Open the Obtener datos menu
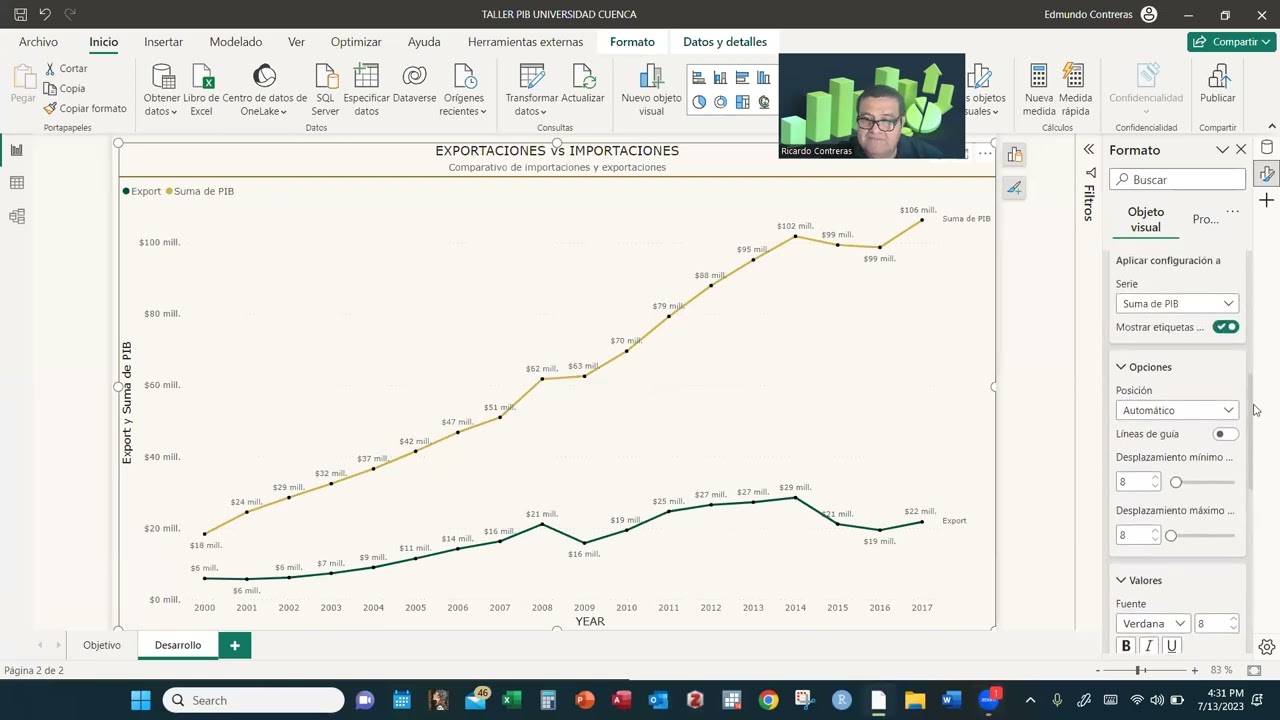The image size is (1280, 720). pos(162,90)
